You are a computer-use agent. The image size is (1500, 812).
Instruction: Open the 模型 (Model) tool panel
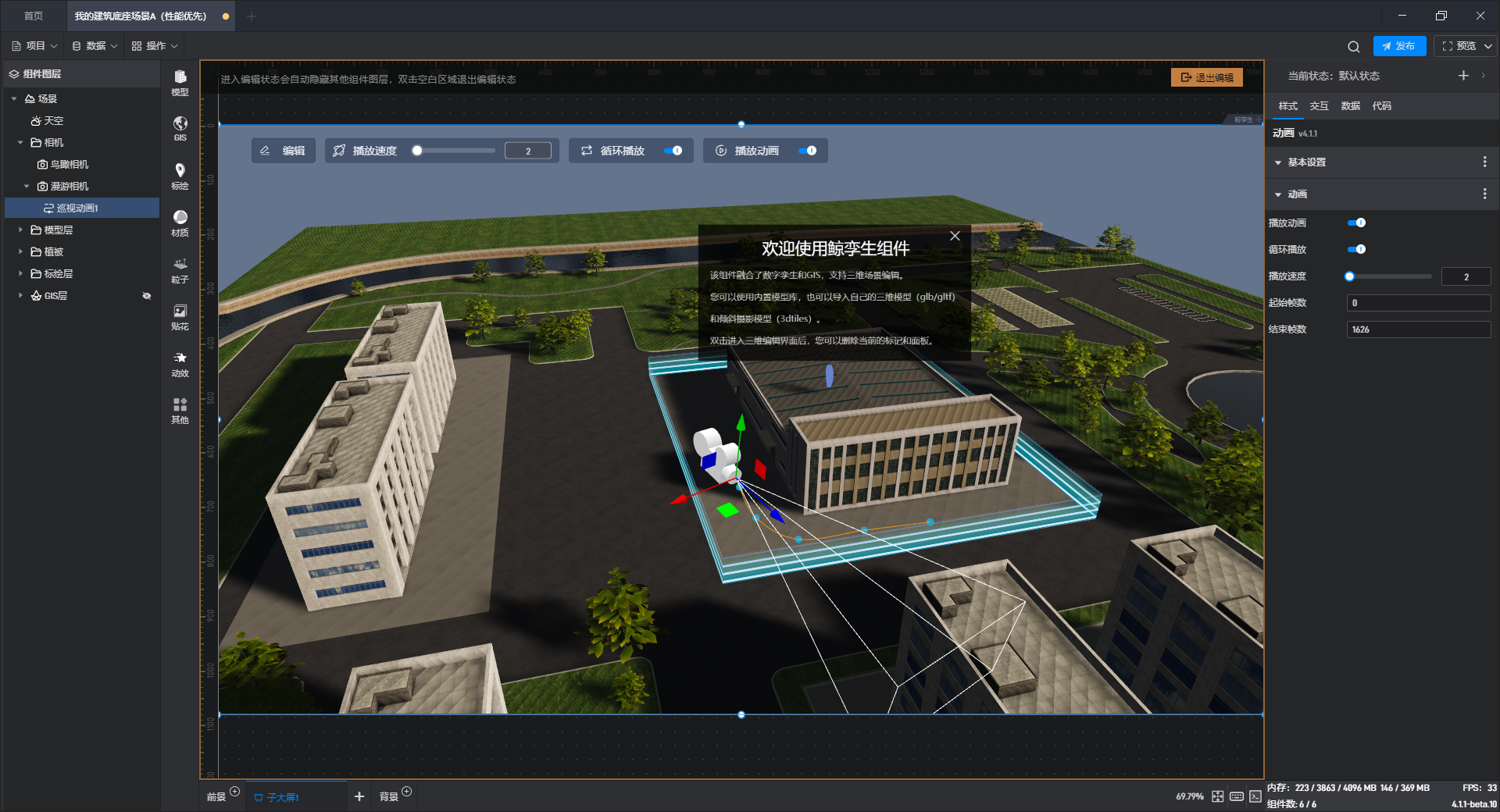(180, 81)
